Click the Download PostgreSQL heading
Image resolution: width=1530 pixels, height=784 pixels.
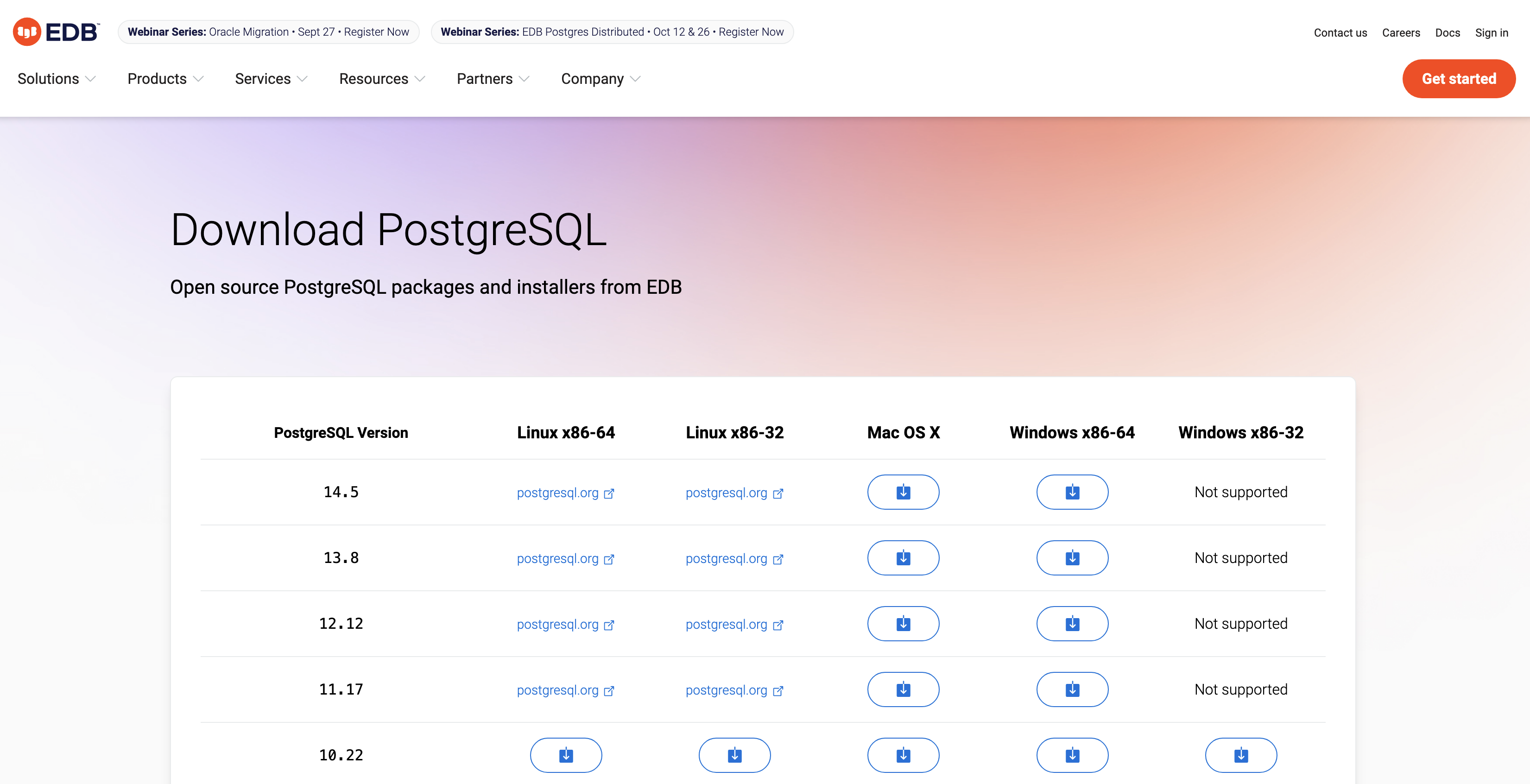tap(388, 230)
